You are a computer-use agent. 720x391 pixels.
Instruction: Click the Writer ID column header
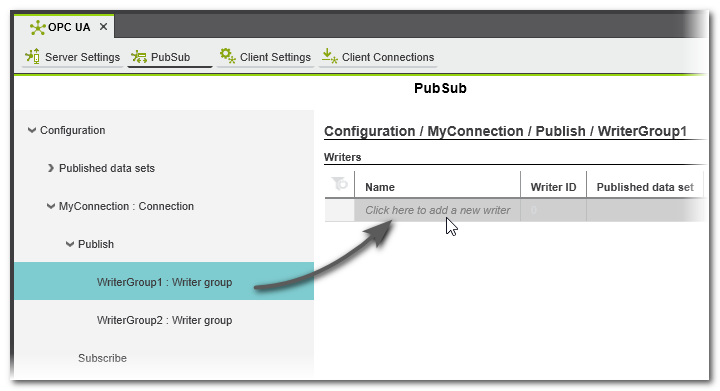(553, 187)
